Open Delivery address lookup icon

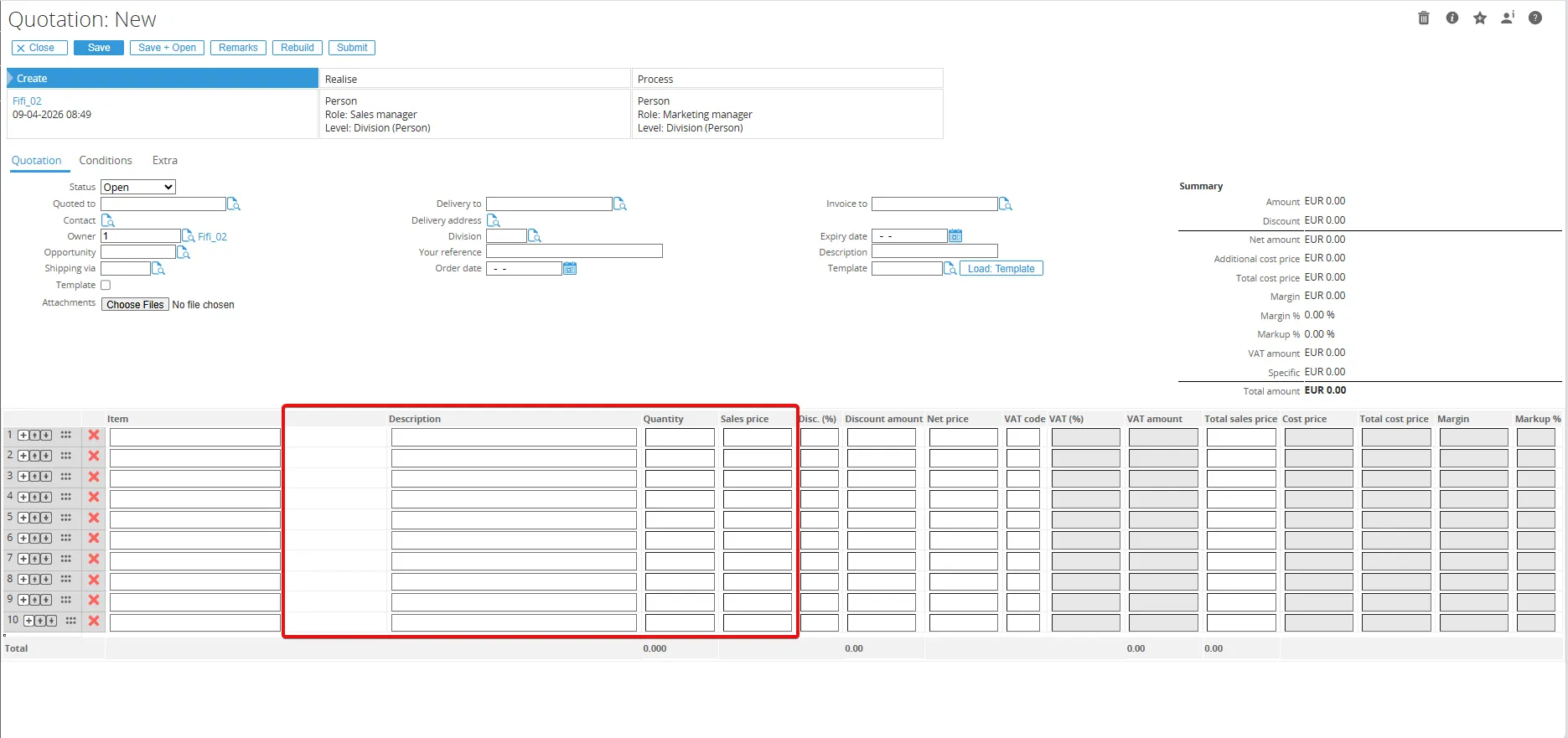pyautogui.click(x=494, y=220)
